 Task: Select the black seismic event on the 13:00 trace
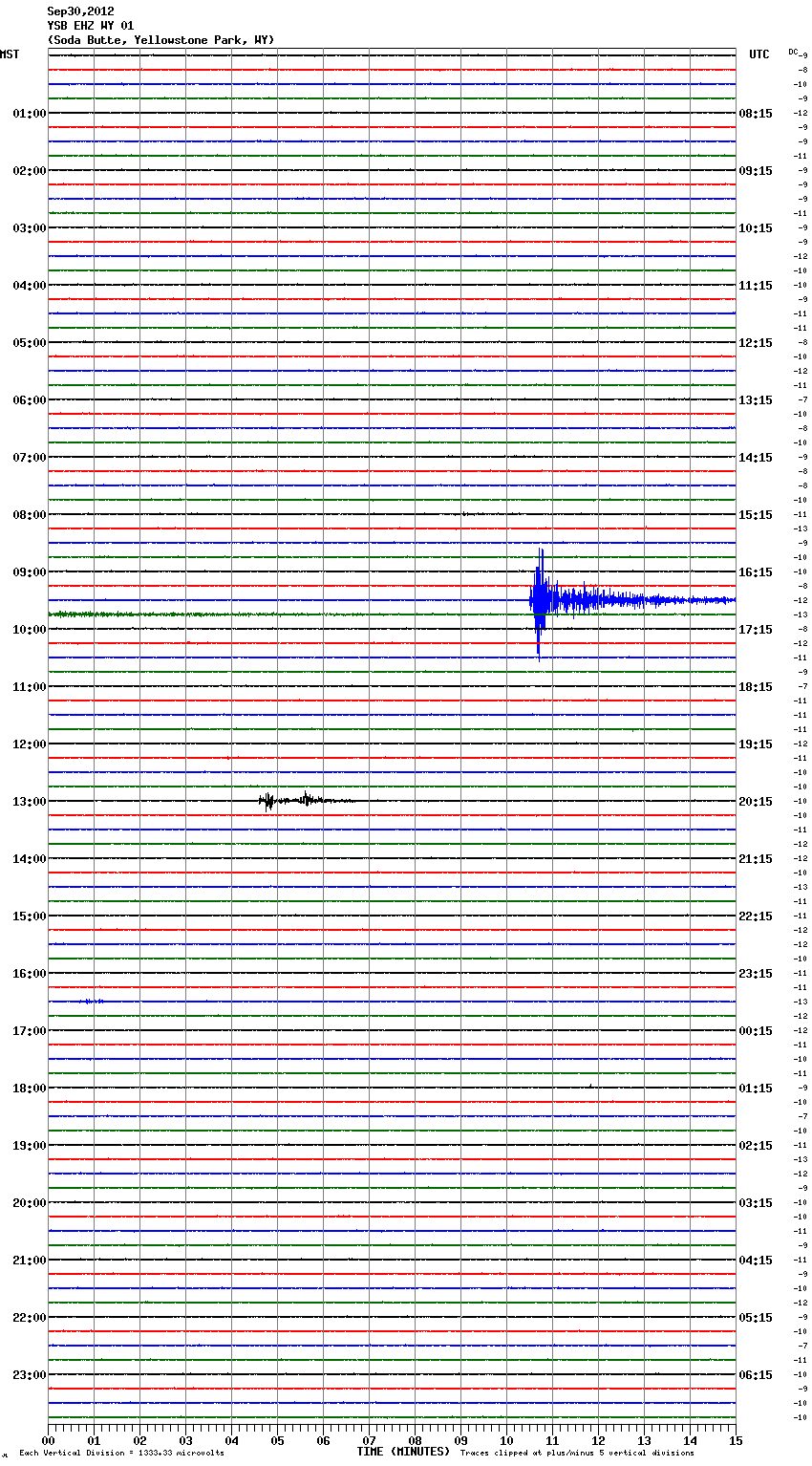coord(306,800)
